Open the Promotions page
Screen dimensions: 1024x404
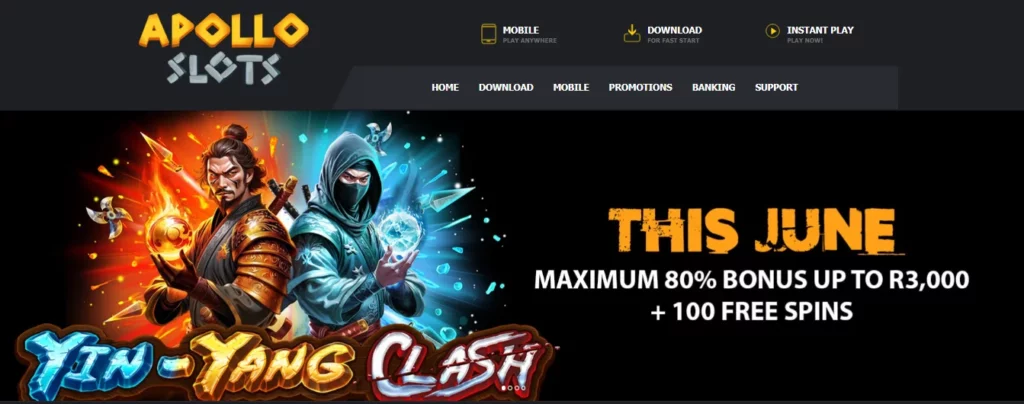640,87
